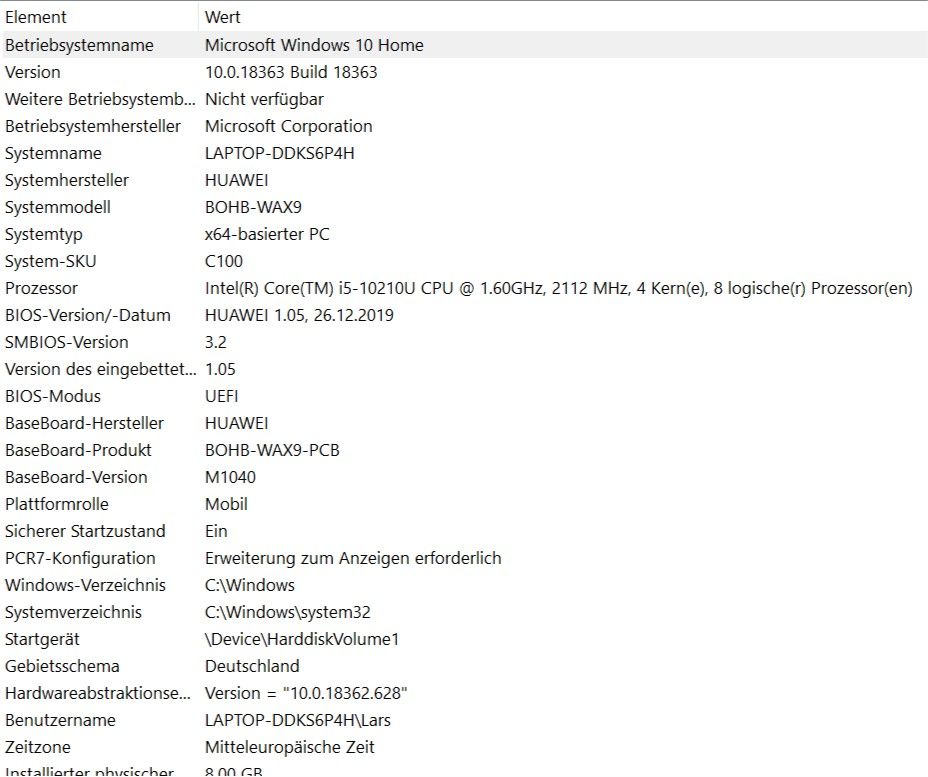
Task: Click the Benutzername row label
Action: (x=60, y=721)
